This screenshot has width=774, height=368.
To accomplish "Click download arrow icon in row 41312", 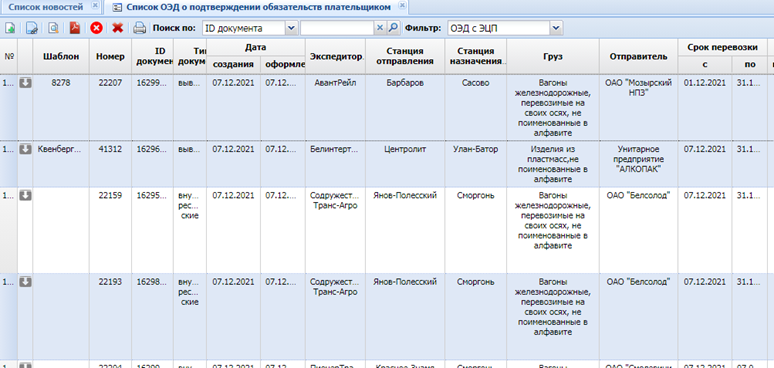I will pyautogui.click(x=25, y=149).
